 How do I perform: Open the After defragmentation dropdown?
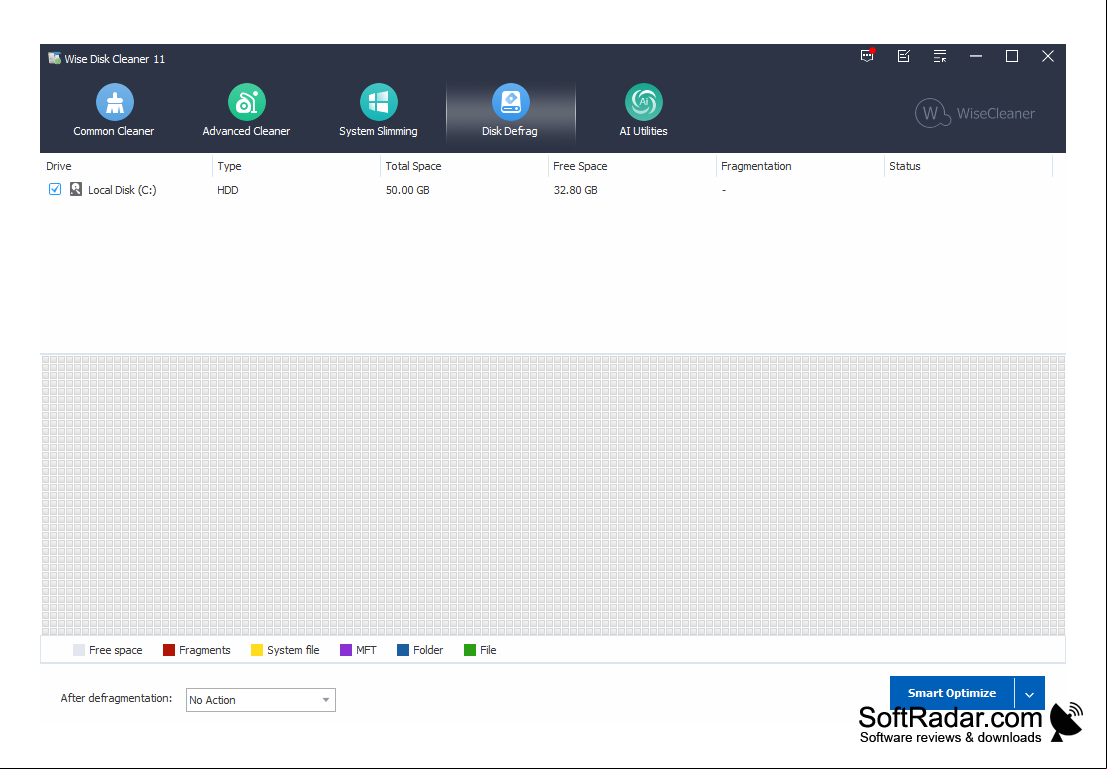click(261, 700)
